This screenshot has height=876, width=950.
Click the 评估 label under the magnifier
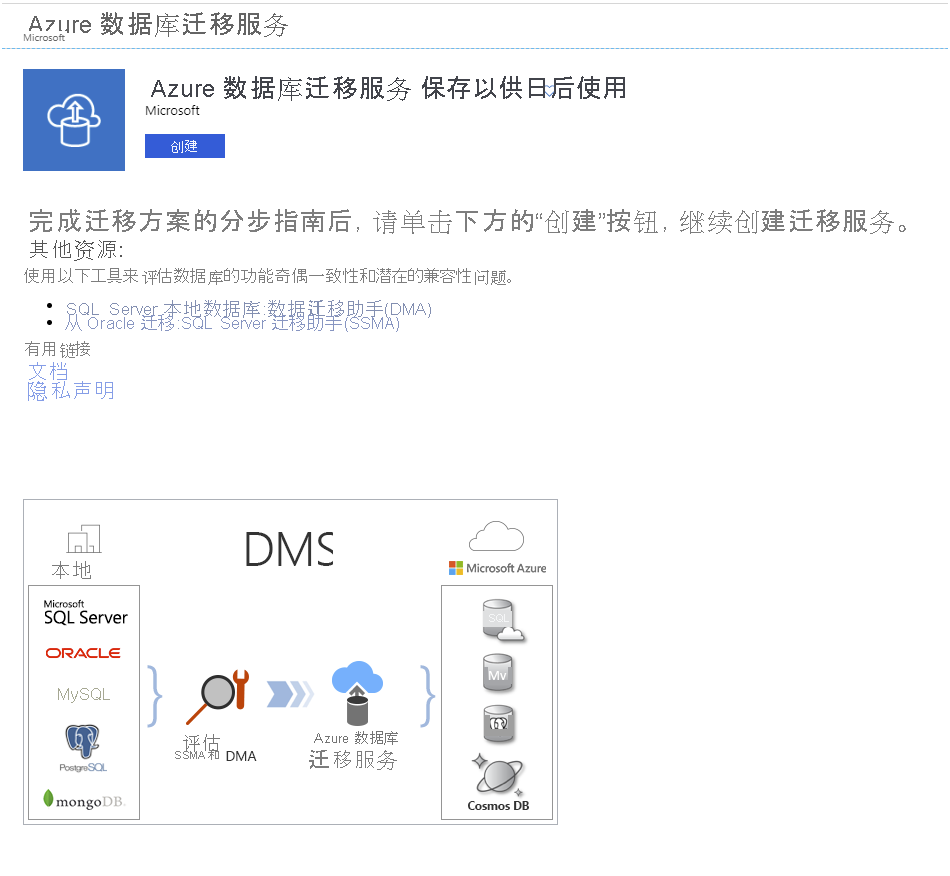[x=201, y=742]
